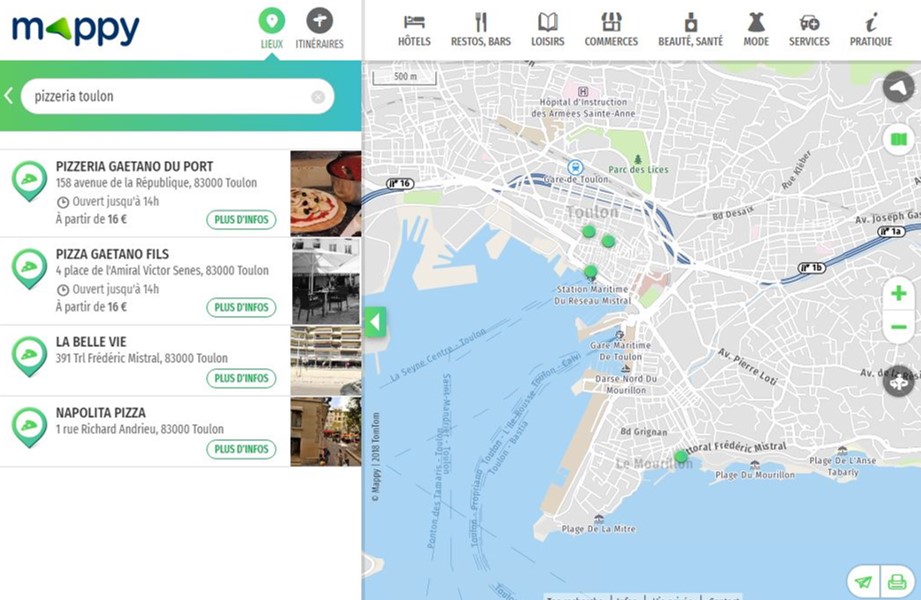The height and width of the screenshot is (600, 921).
Task: Print the map with printer icon
Action: click(897, 582)
